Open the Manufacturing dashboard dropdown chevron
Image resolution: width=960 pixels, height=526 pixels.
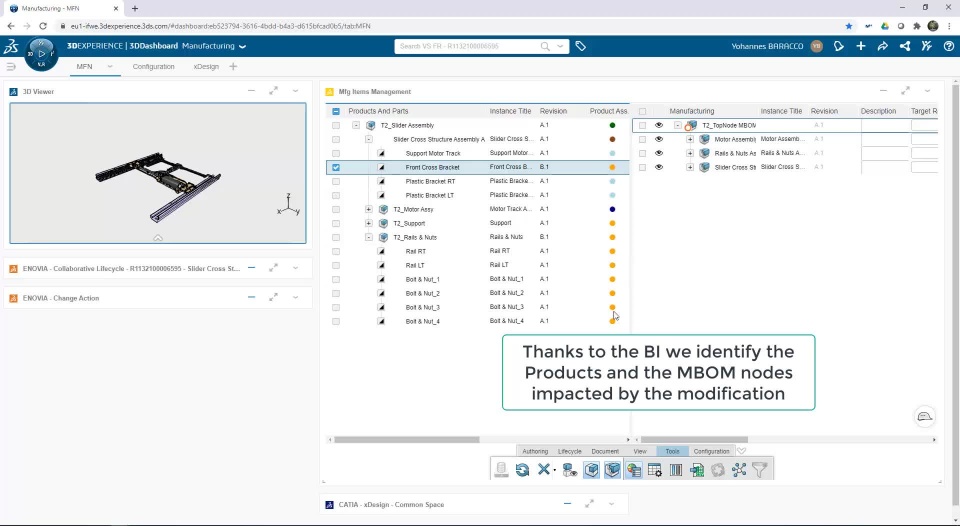tap(242, 47)
